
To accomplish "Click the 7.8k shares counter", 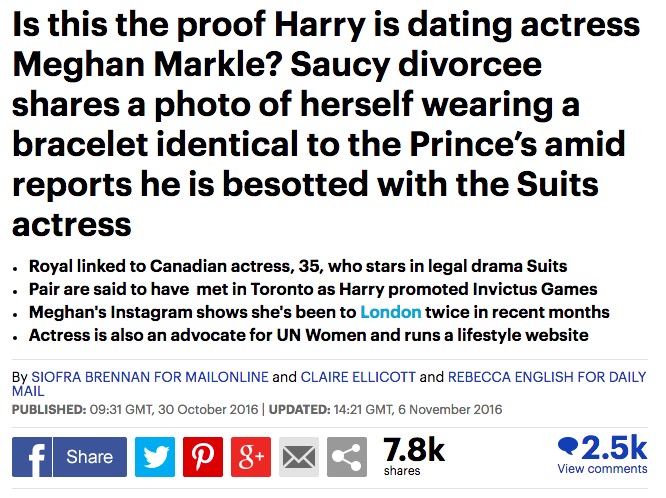I will click(x=414, y=456).
